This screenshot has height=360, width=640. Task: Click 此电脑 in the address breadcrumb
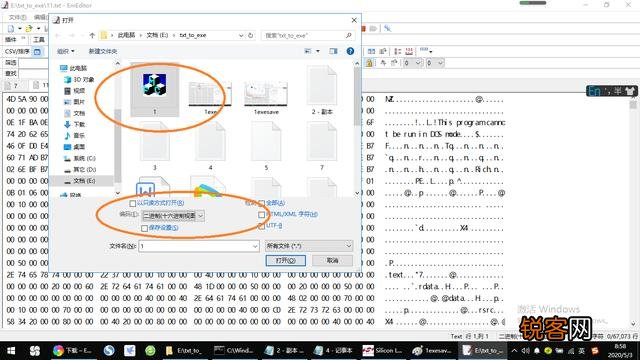tap(126, 36)
